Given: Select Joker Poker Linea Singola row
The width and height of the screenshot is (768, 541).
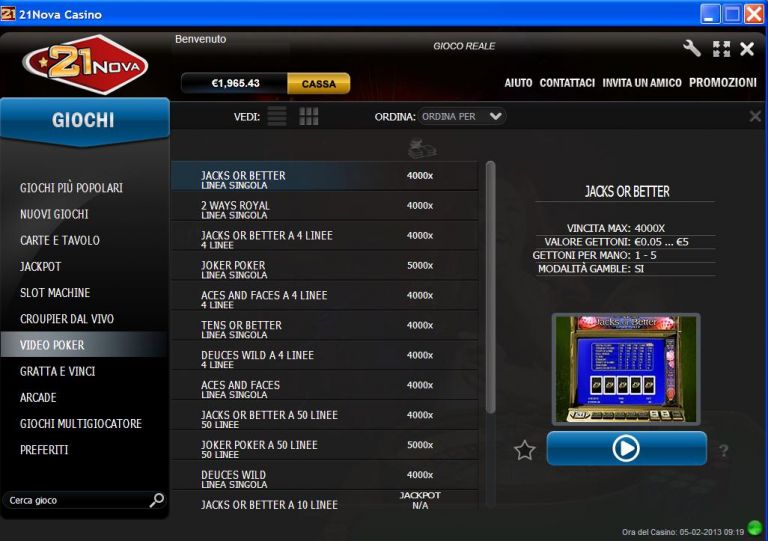Looking at the screenshot, I should (325, 266).
